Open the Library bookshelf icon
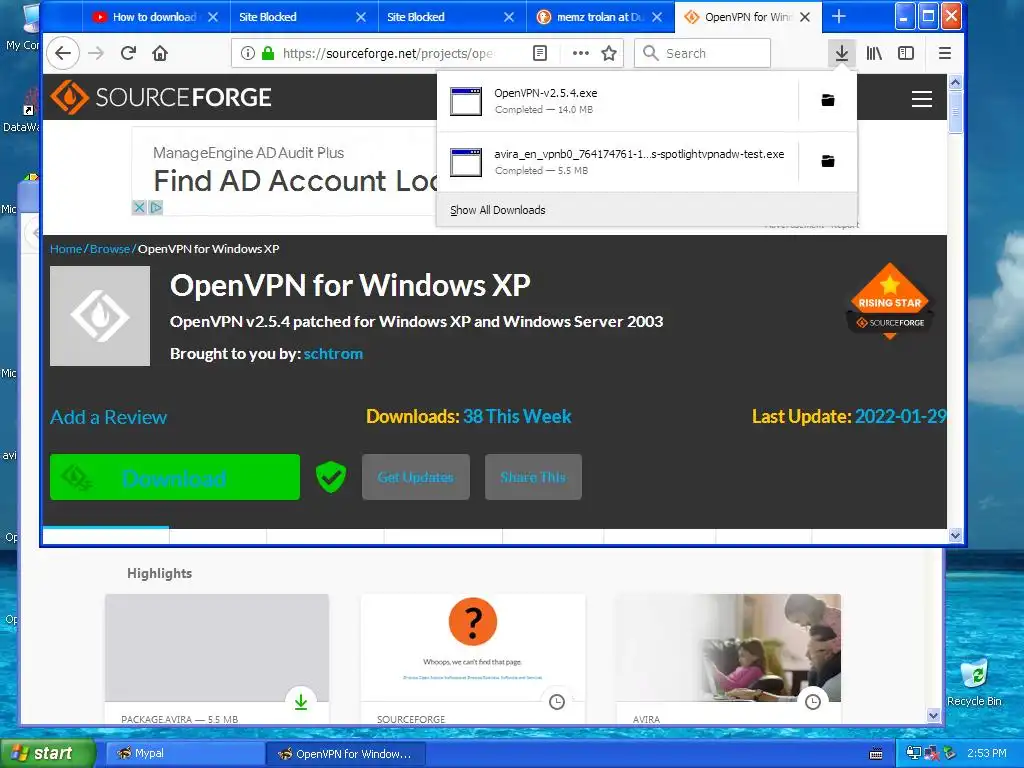The width and height of the screenshot is (1024, 768). coord(874,54)
